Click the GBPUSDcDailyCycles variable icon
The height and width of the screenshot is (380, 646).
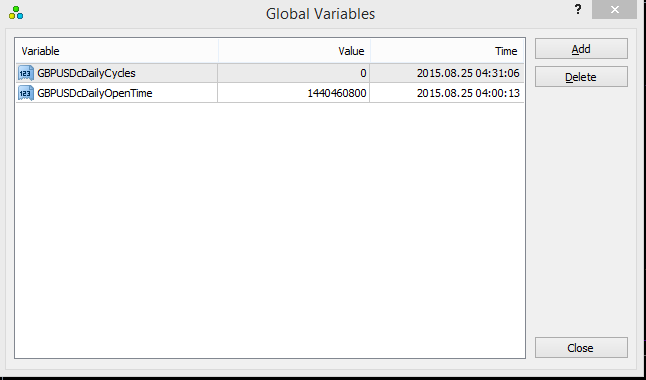click(26, 73)
